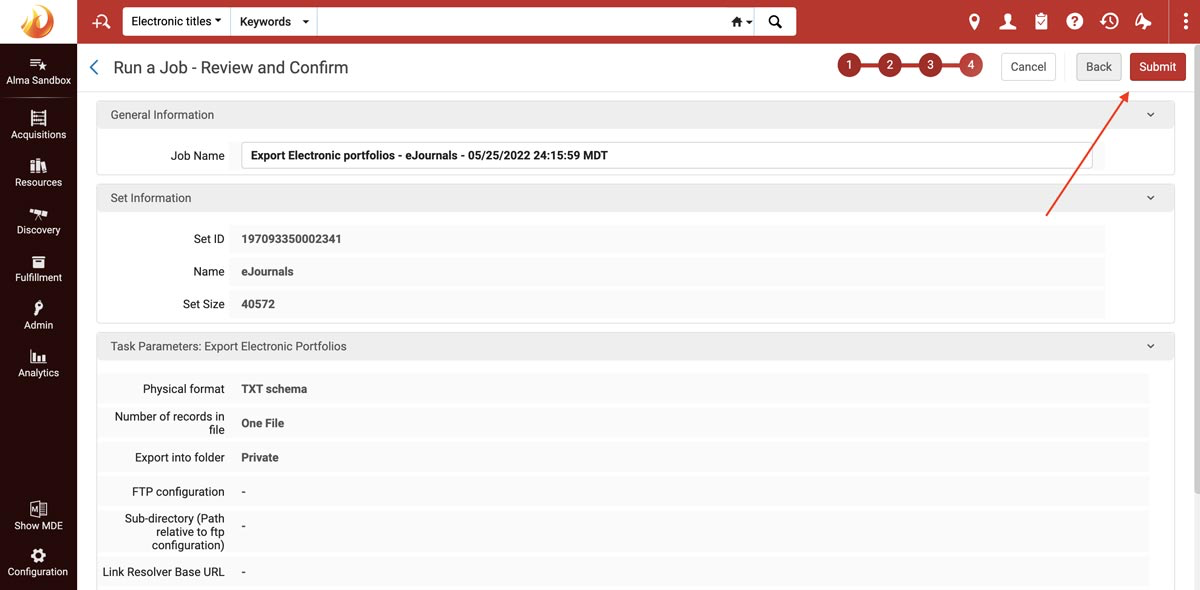Click the FTP configuration label
Image resolution: width=1200 pixels, height=590 pixels.
(178, 492)
